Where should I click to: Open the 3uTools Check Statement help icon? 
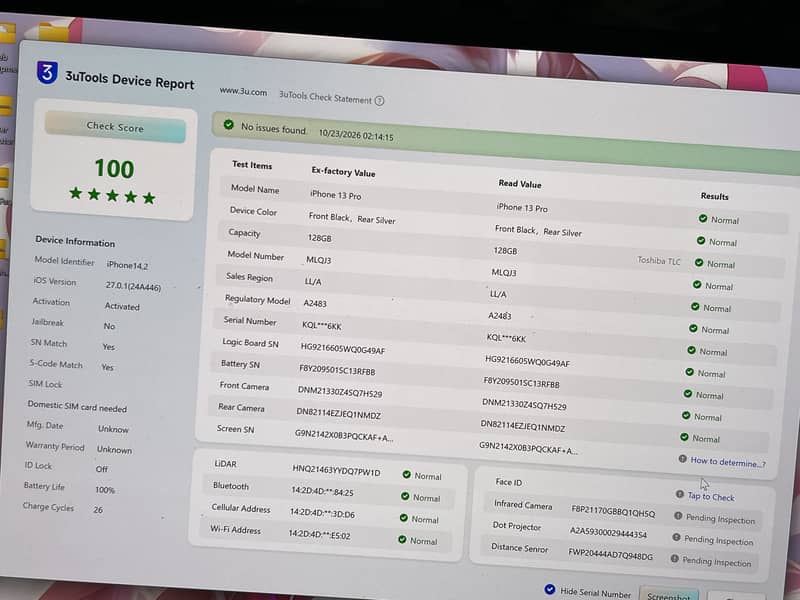(379, 101)
